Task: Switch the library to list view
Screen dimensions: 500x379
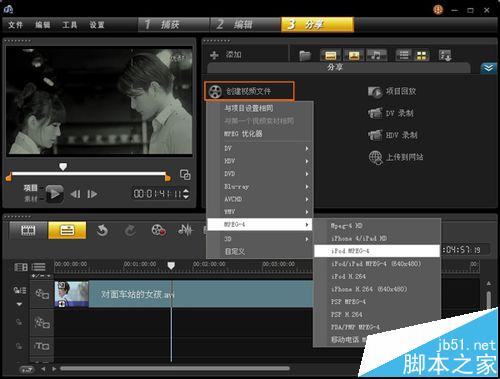Action: pyautogui.click(x=404, y=55)
